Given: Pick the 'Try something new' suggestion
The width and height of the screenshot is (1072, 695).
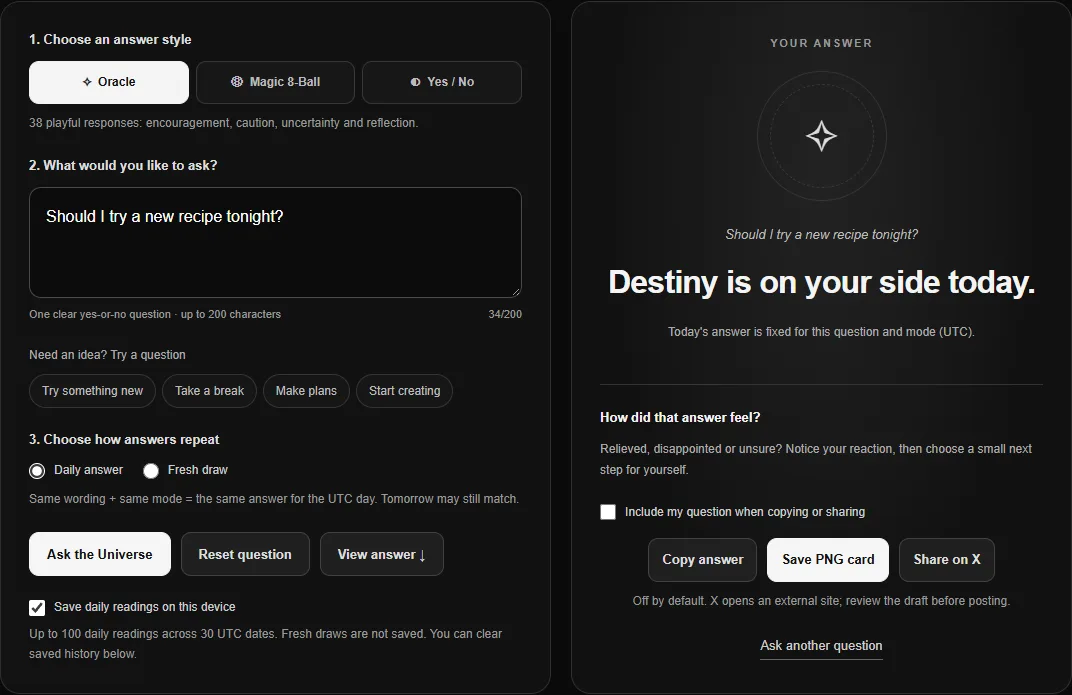Looking at the screenshot, I should click(x=92, y=391).
